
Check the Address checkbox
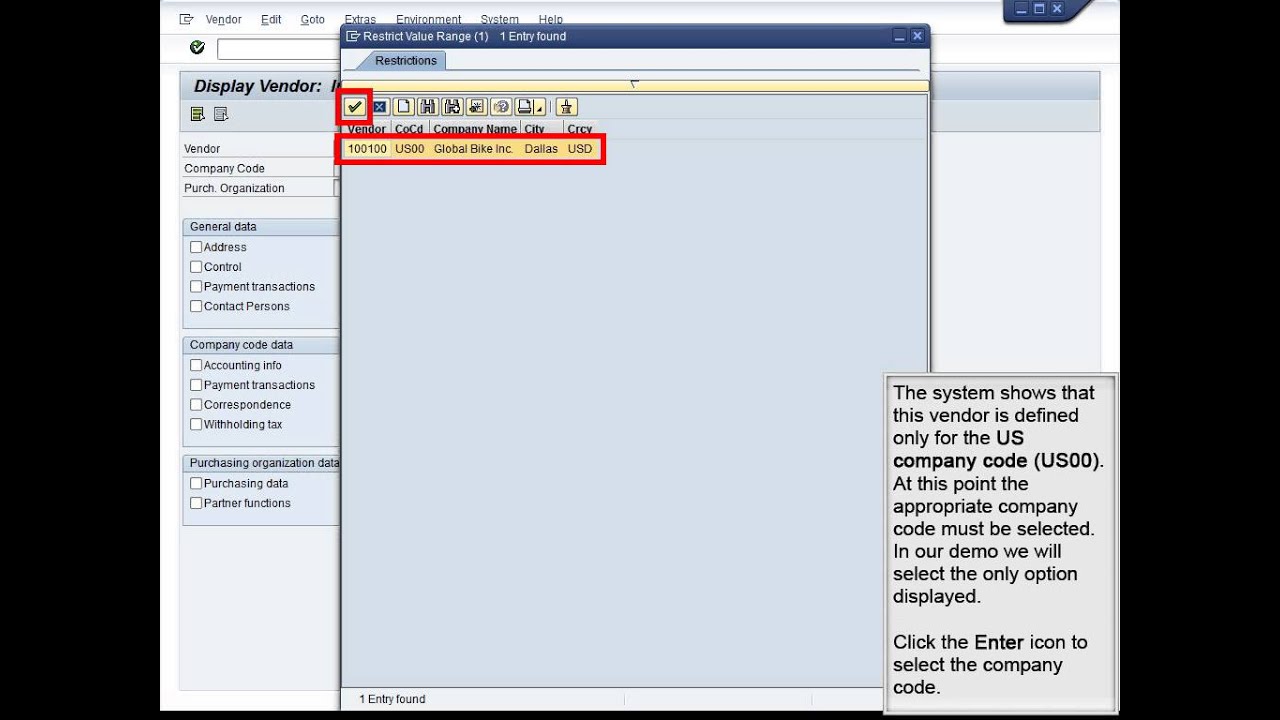(196, 247)
